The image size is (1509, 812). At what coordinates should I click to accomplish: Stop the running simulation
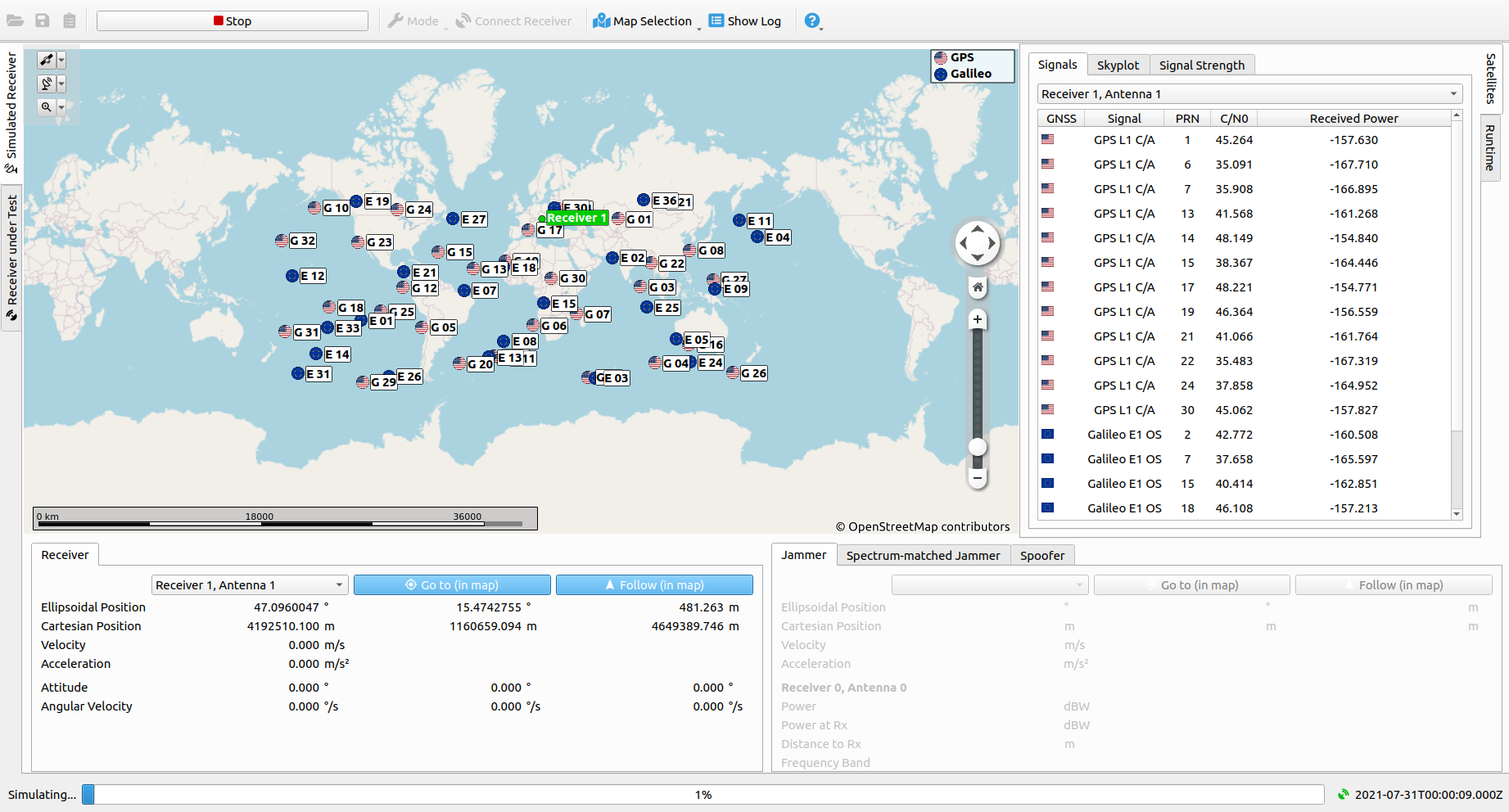[233, 20]
